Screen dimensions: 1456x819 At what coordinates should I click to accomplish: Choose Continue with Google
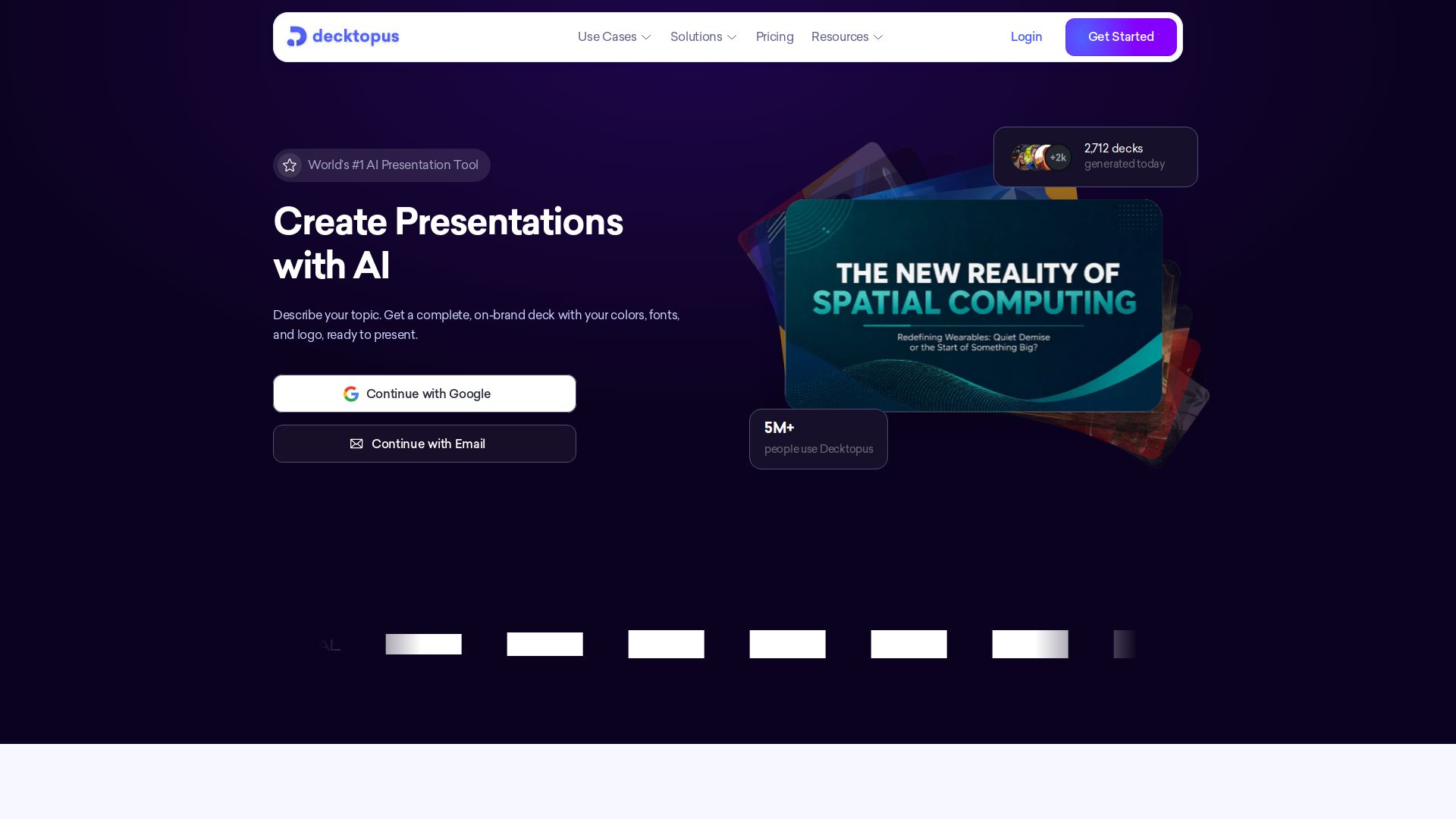point(425,394)
